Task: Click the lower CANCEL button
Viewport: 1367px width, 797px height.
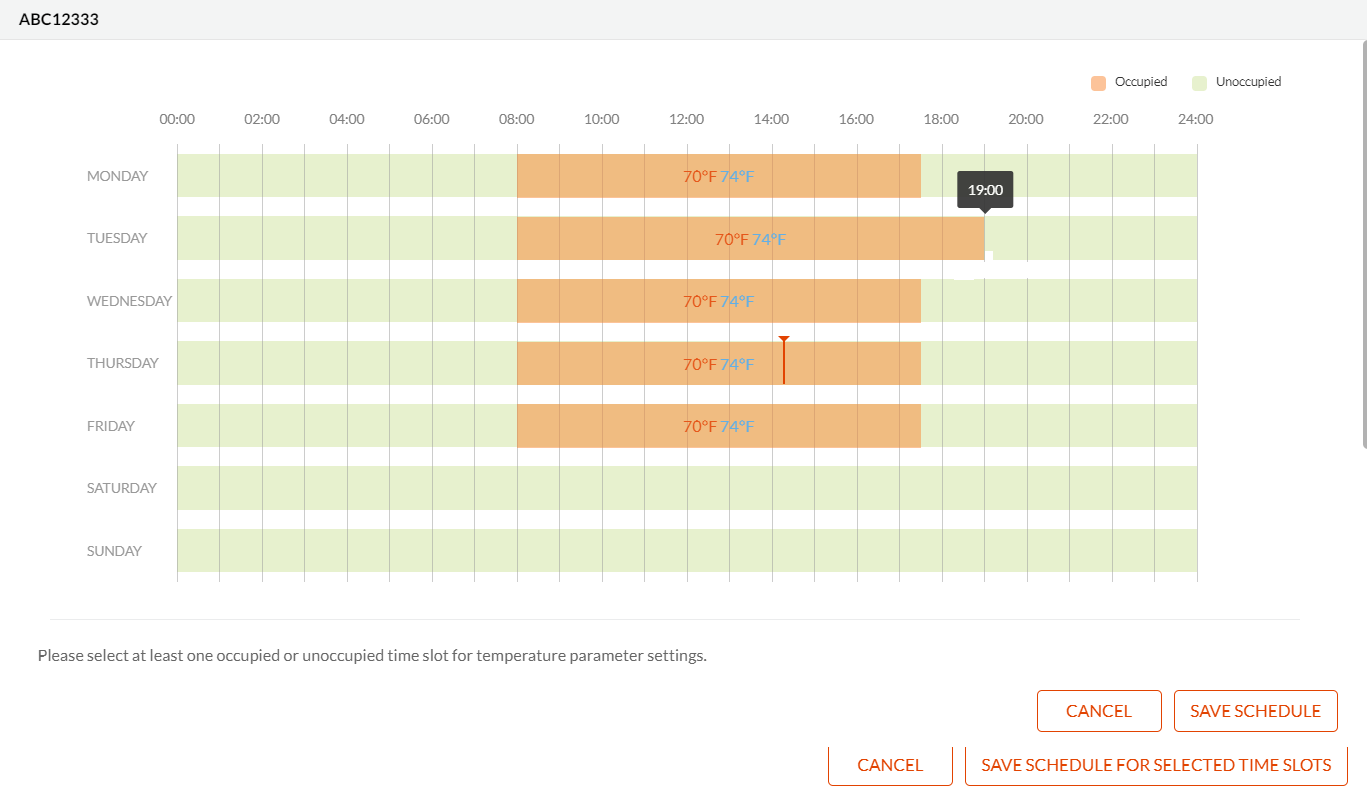Action: click(889, 764)
